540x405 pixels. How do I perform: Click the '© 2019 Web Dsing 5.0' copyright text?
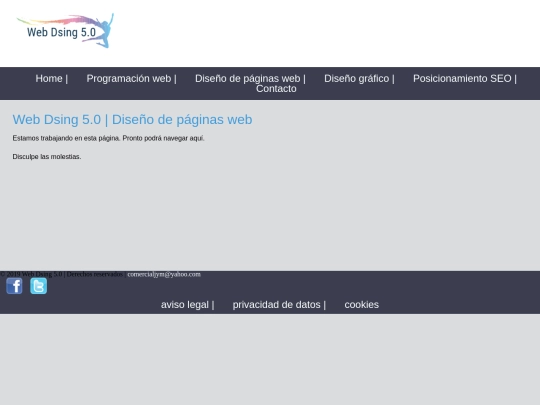click(31, 274)
